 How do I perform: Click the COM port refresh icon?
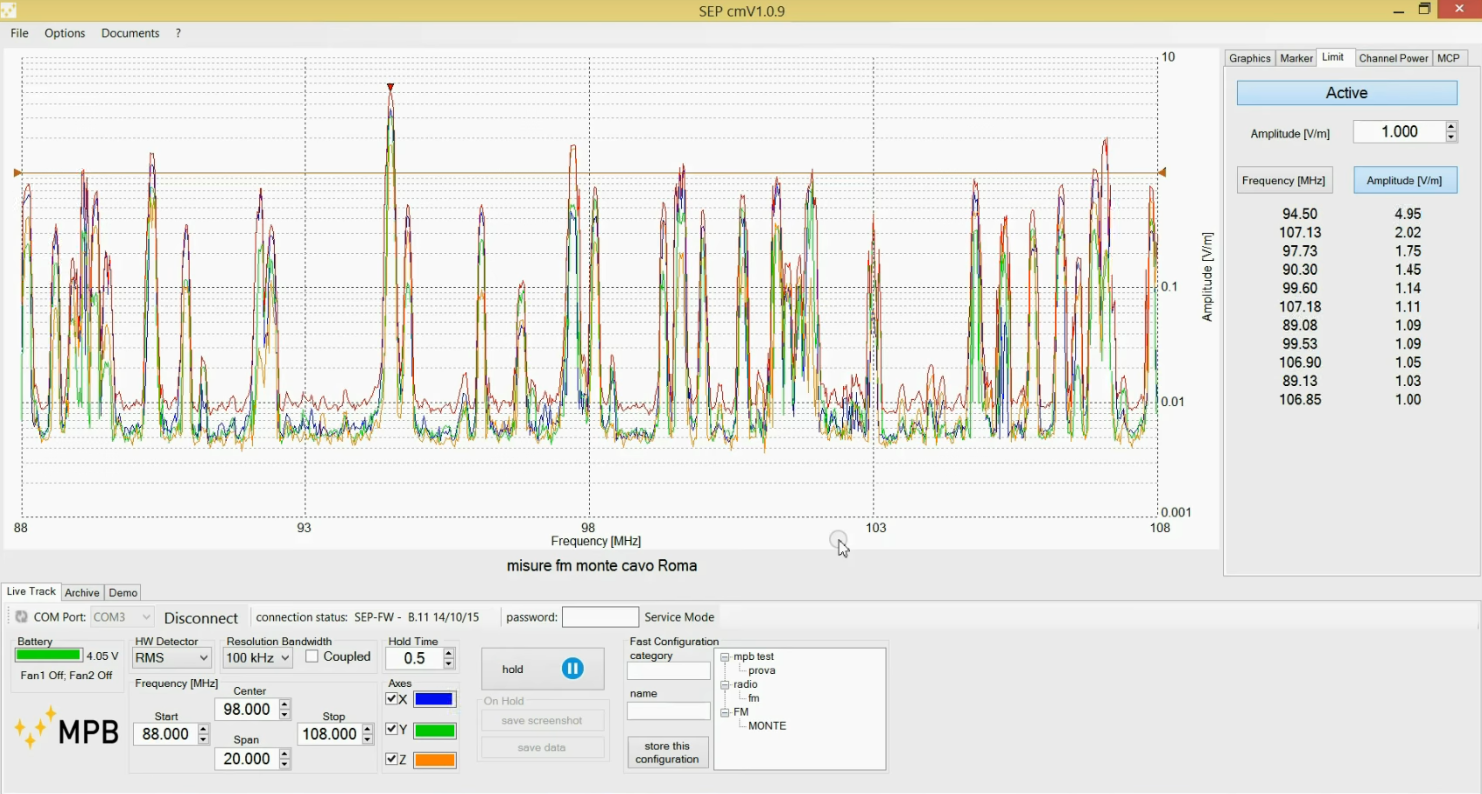(x=21, y=617)
